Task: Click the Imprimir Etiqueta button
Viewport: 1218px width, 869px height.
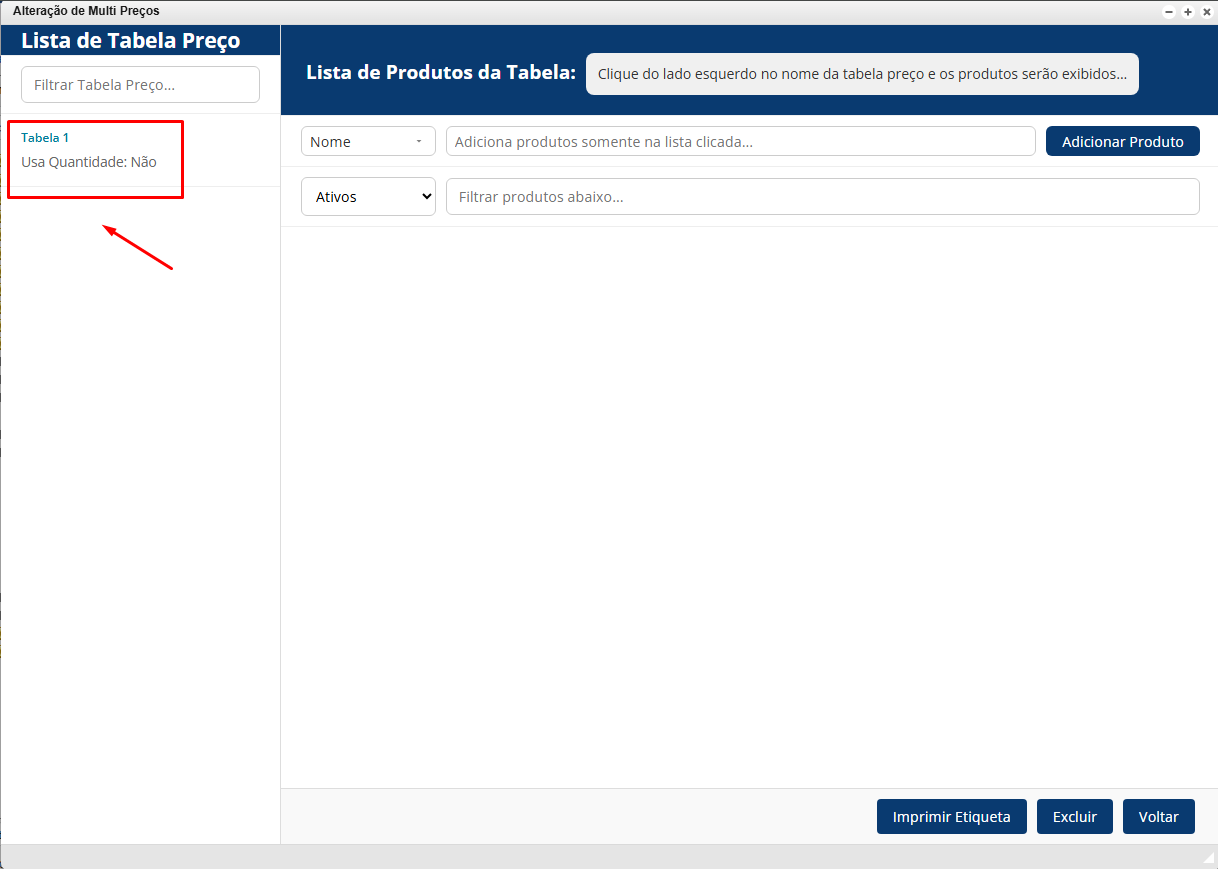Action: (x=951, y=817)
